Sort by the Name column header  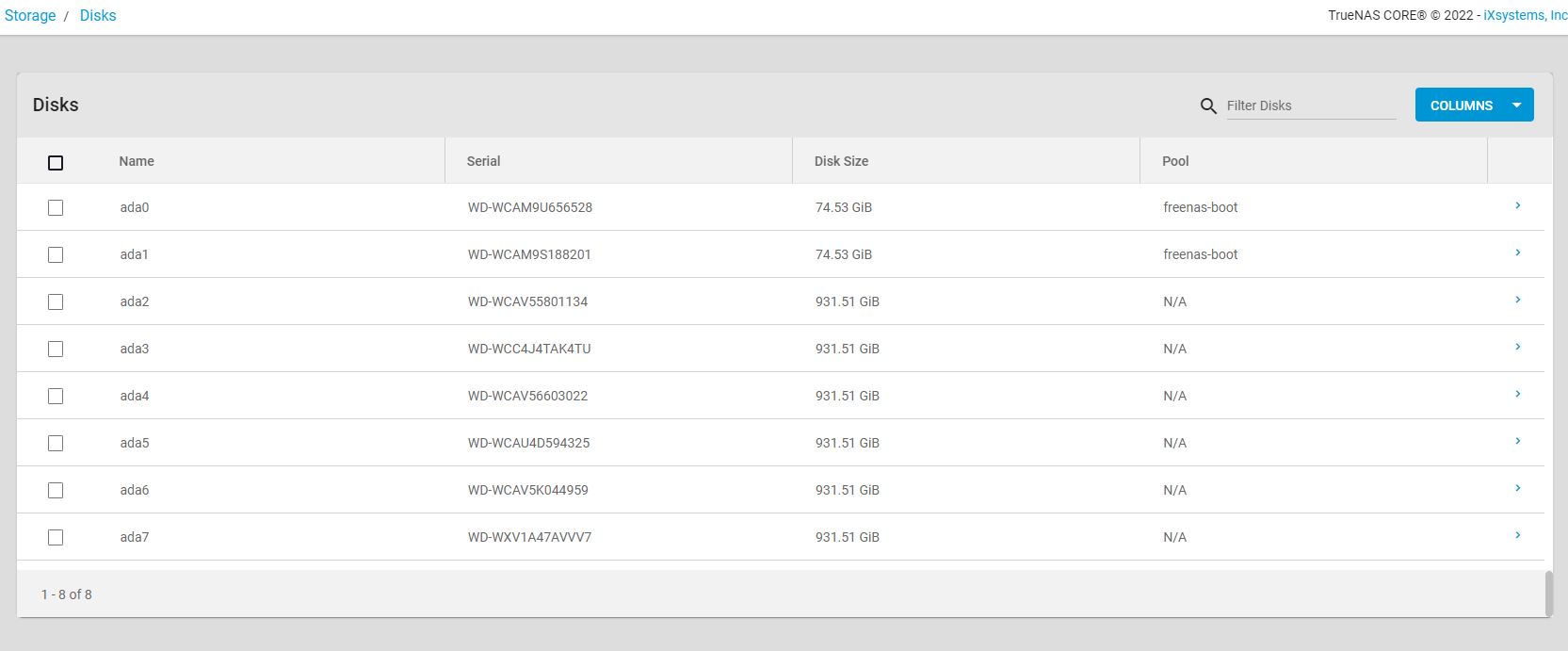137,161
